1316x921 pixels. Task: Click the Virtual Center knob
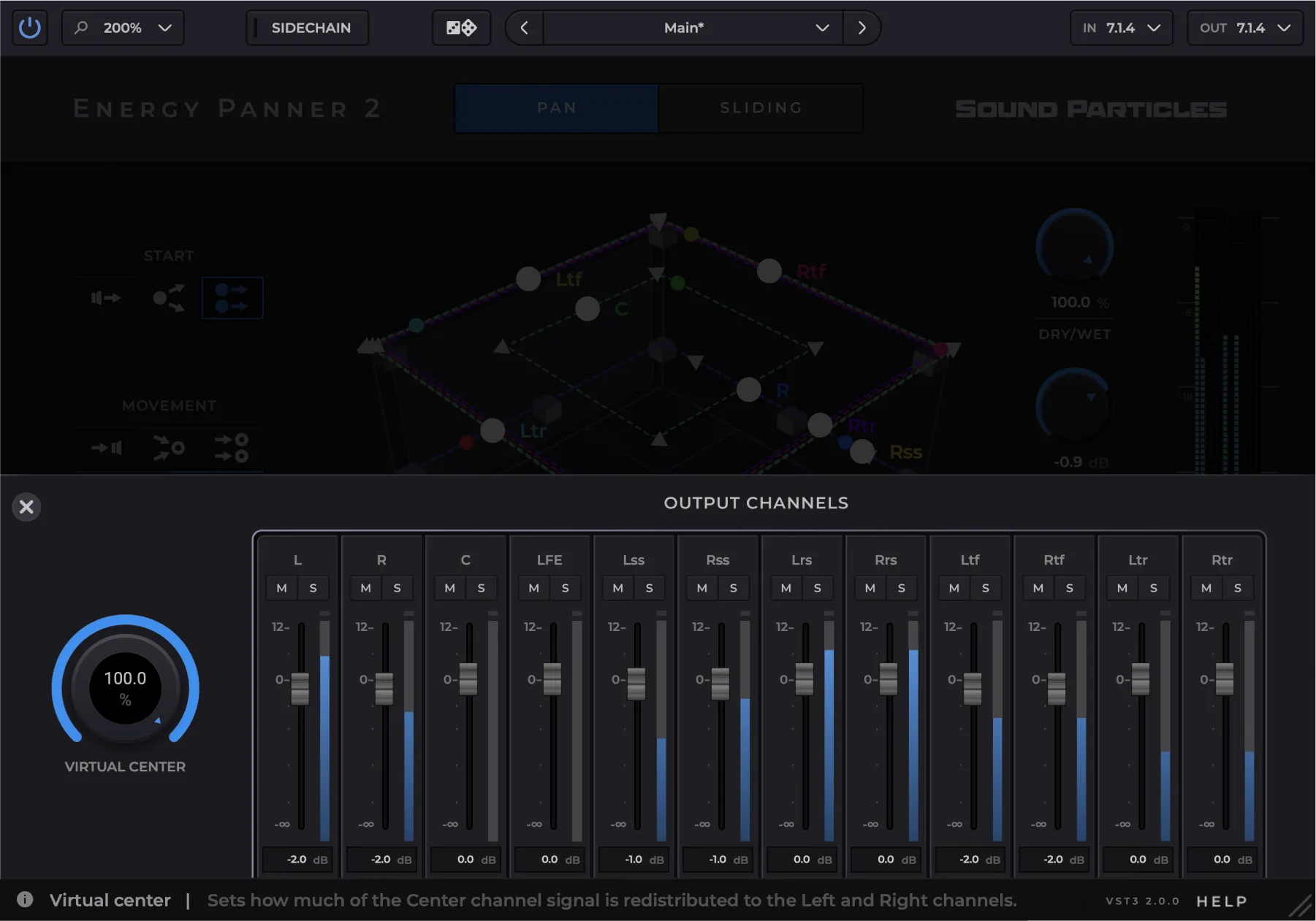pos(126,688)
